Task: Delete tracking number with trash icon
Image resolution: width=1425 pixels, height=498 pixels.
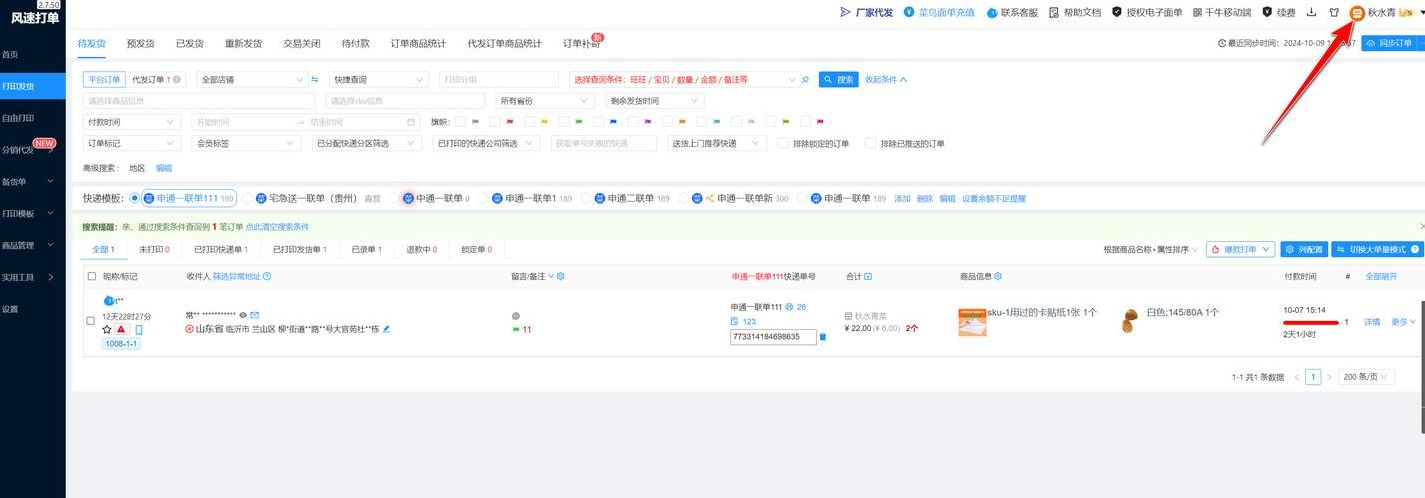Action: (823, 337)
